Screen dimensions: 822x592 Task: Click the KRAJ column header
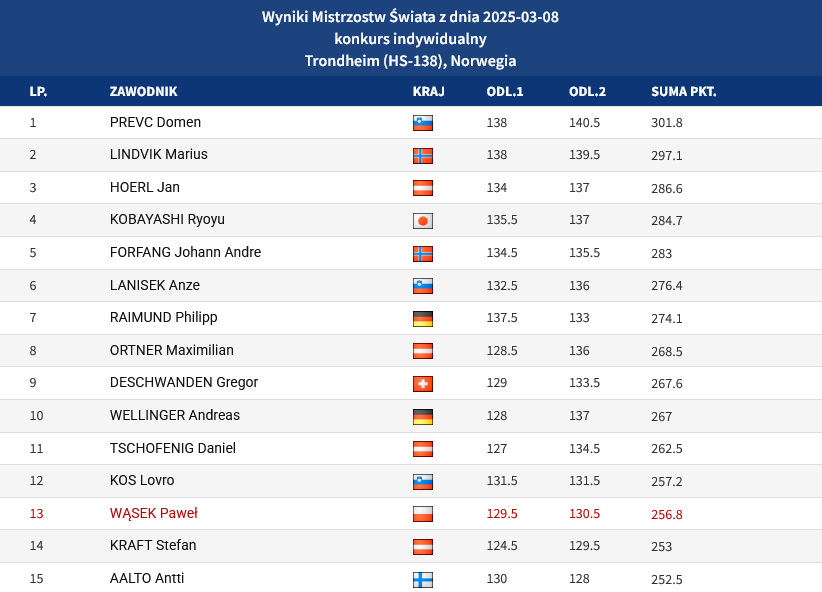(x=428, y=91)
